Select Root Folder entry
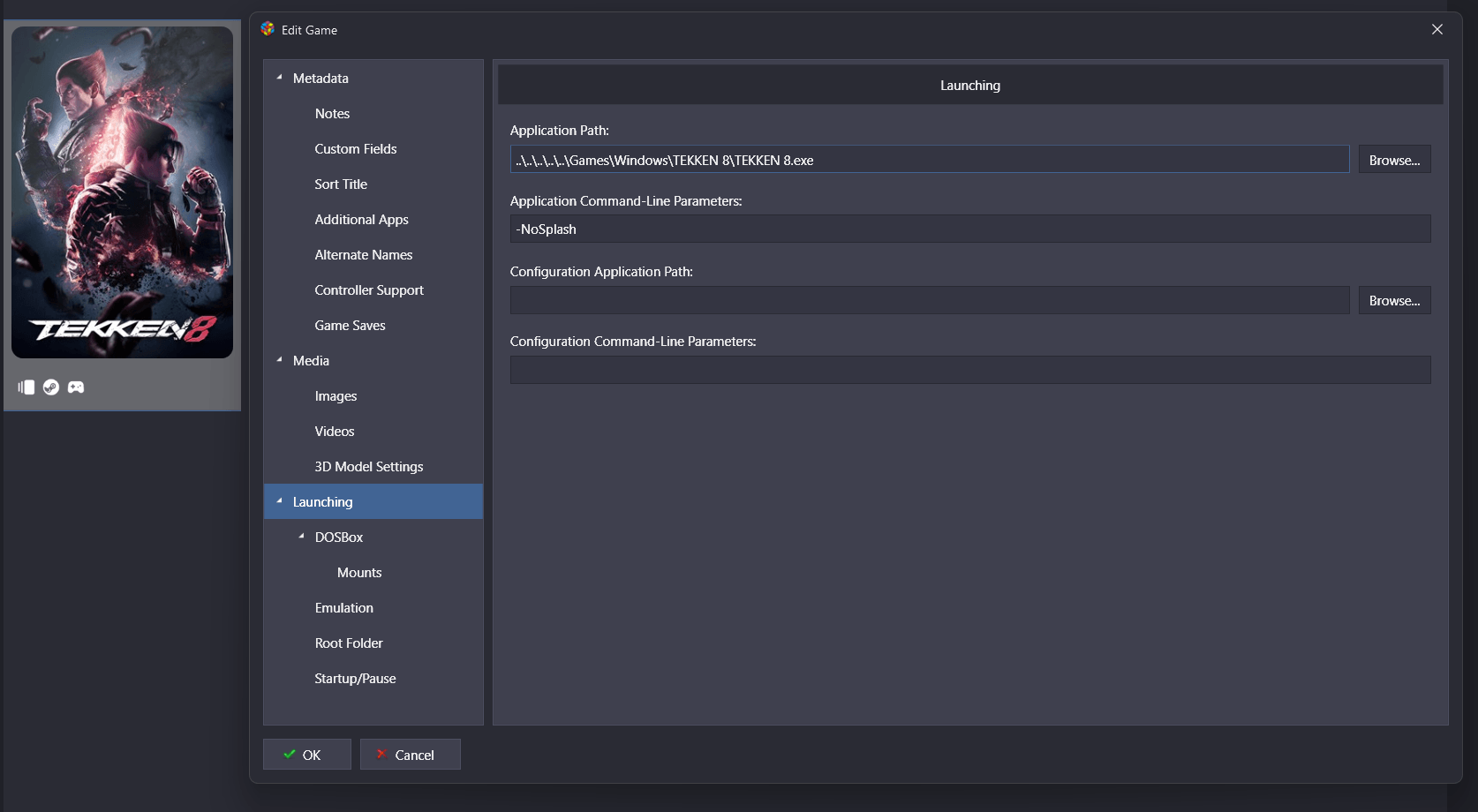This screenshot has height=812, width=1478. [x=349, y=643]
